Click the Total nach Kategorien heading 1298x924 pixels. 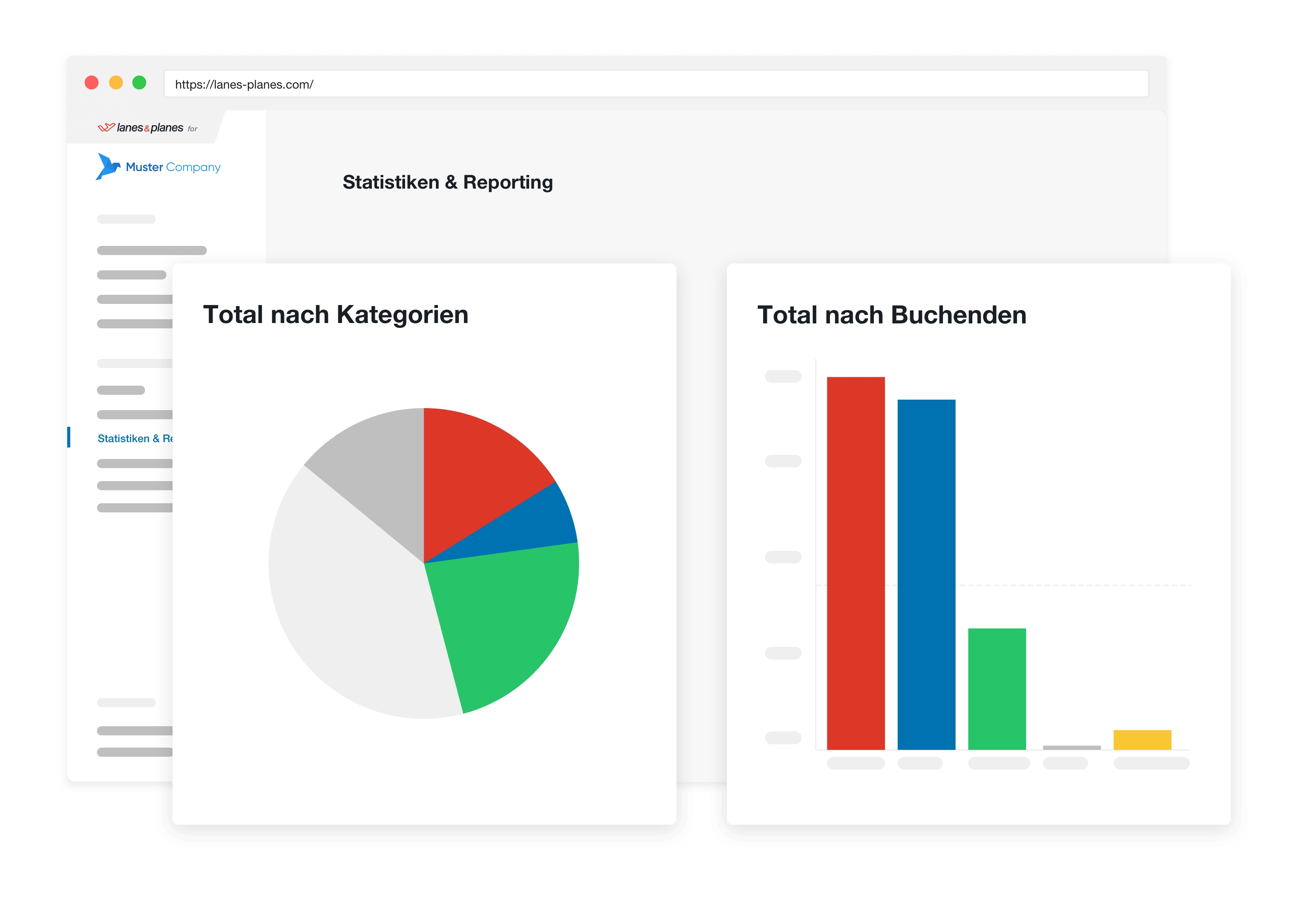pyautogui.click(x=336, y=315)
